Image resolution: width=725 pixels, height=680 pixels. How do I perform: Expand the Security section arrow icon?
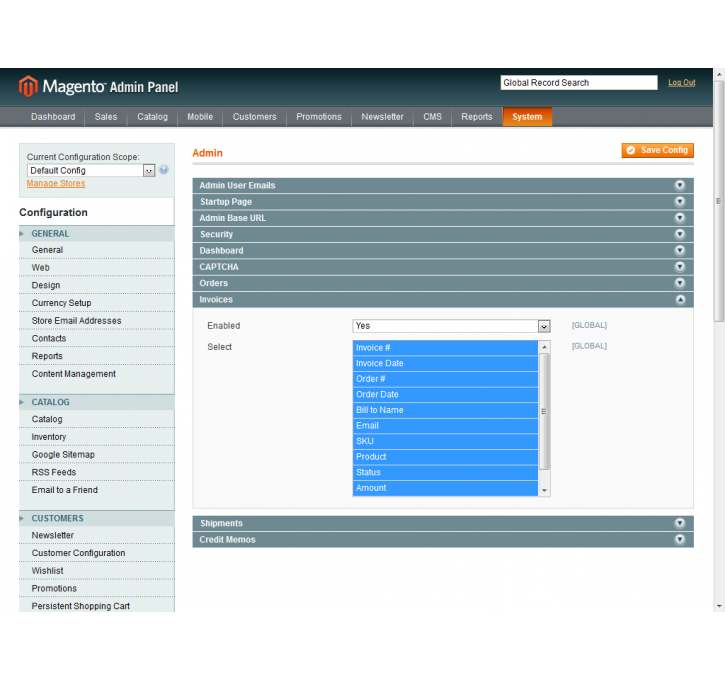(680, 234)
